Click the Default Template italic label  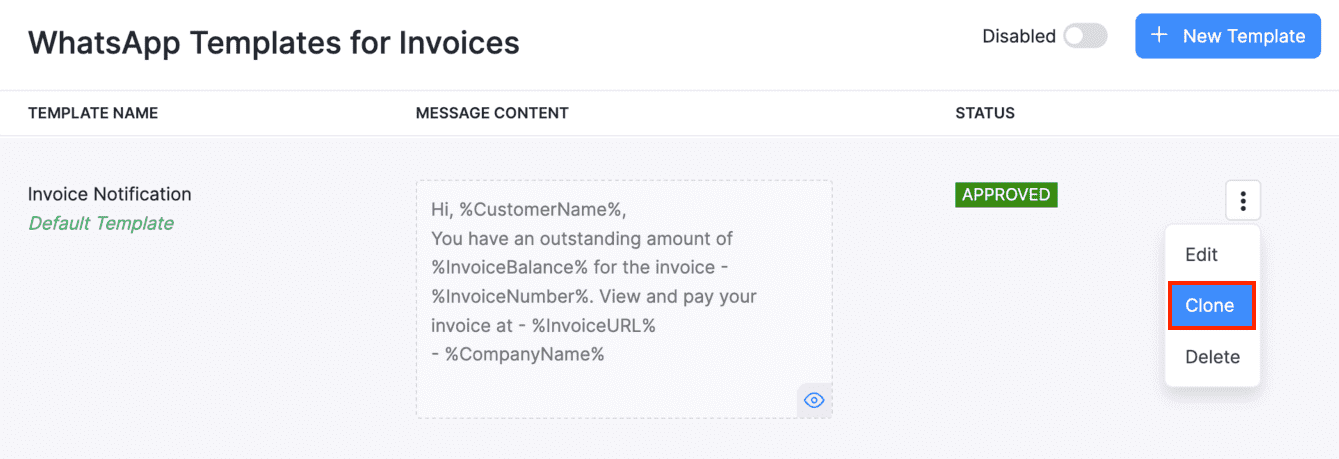[x=101, y=223]
